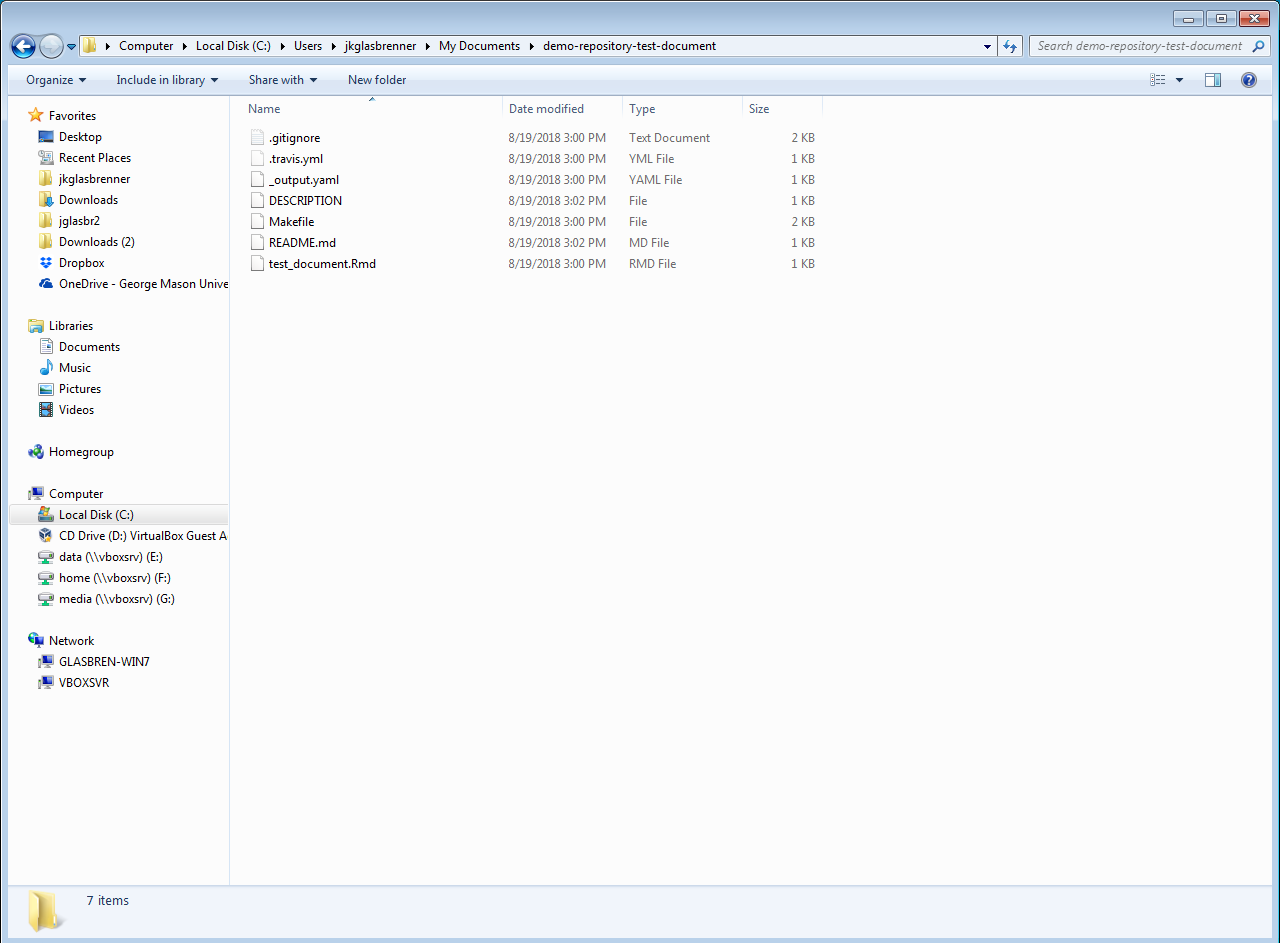Click the Homegroup icon in navigation pane
The height and width of the screenshot is (943, 1280).
coord(36,452)
